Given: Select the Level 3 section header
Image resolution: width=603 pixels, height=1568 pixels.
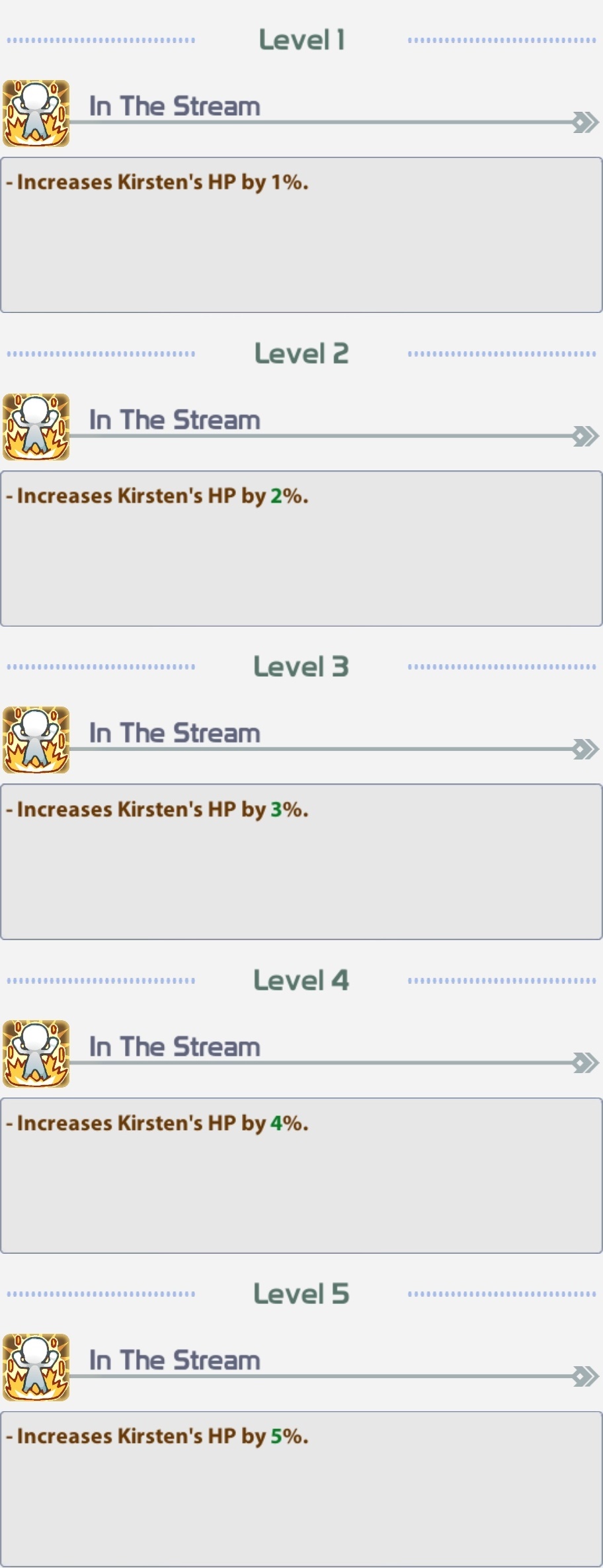Looking at the screenshot, I should click(x=301, y=666).
